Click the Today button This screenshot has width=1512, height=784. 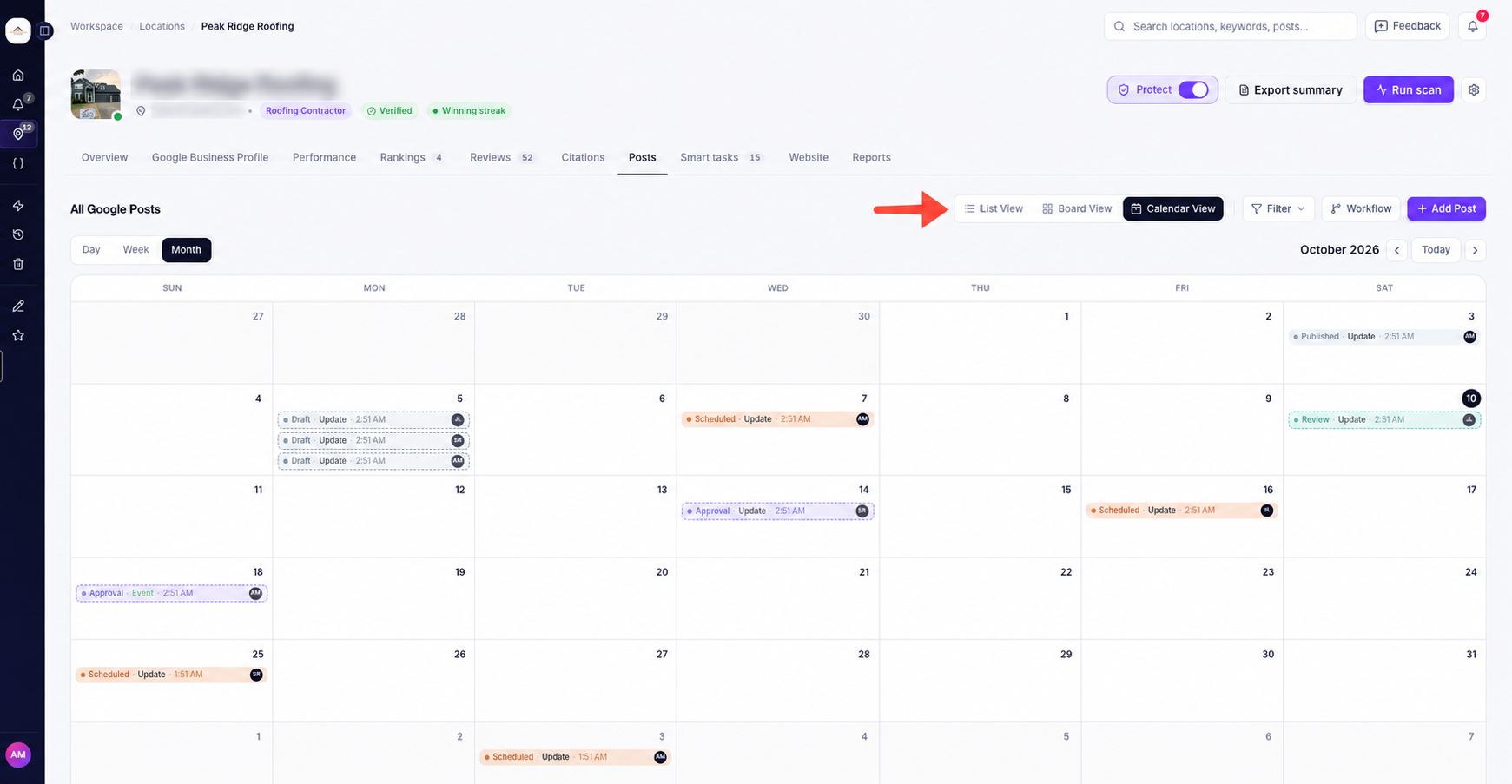tap(1436, 250)
